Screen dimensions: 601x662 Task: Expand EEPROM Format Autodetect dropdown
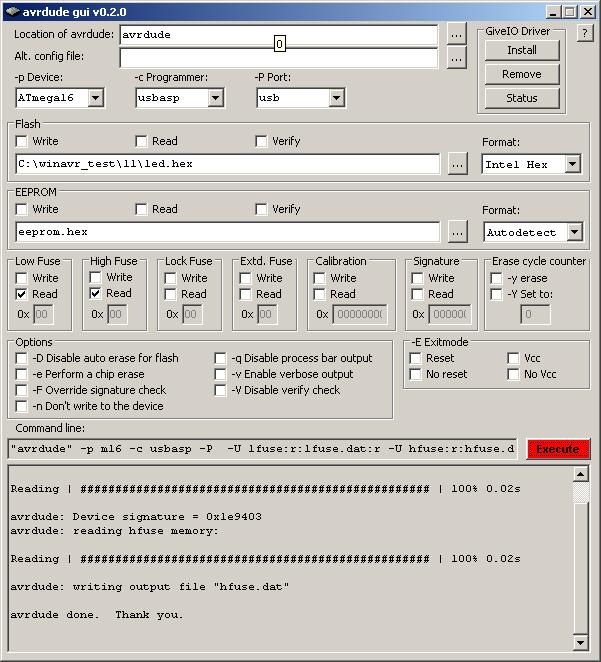tap(575, 232)
